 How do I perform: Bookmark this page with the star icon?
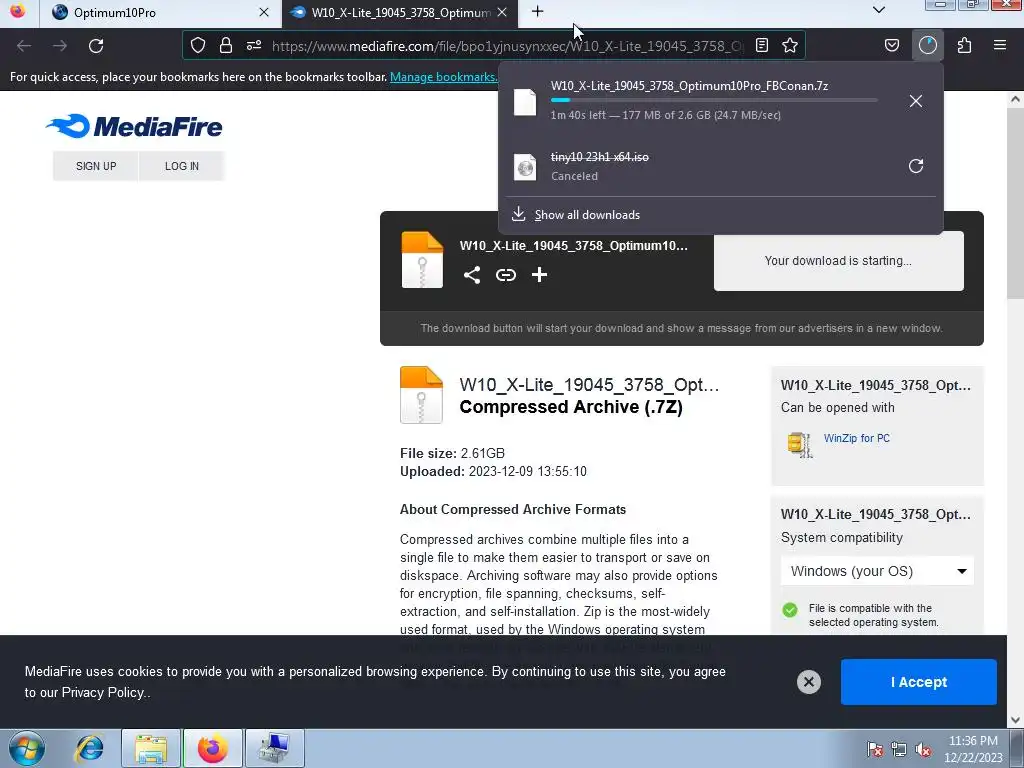tap(790, 45)
